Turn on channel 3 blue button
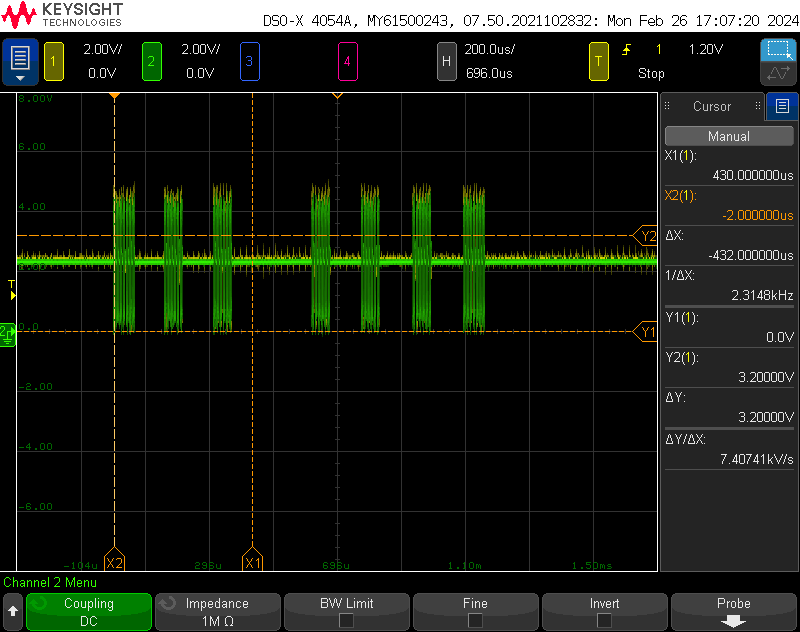The height and width of the screenshot is (632, 800). tap(249, 62)
